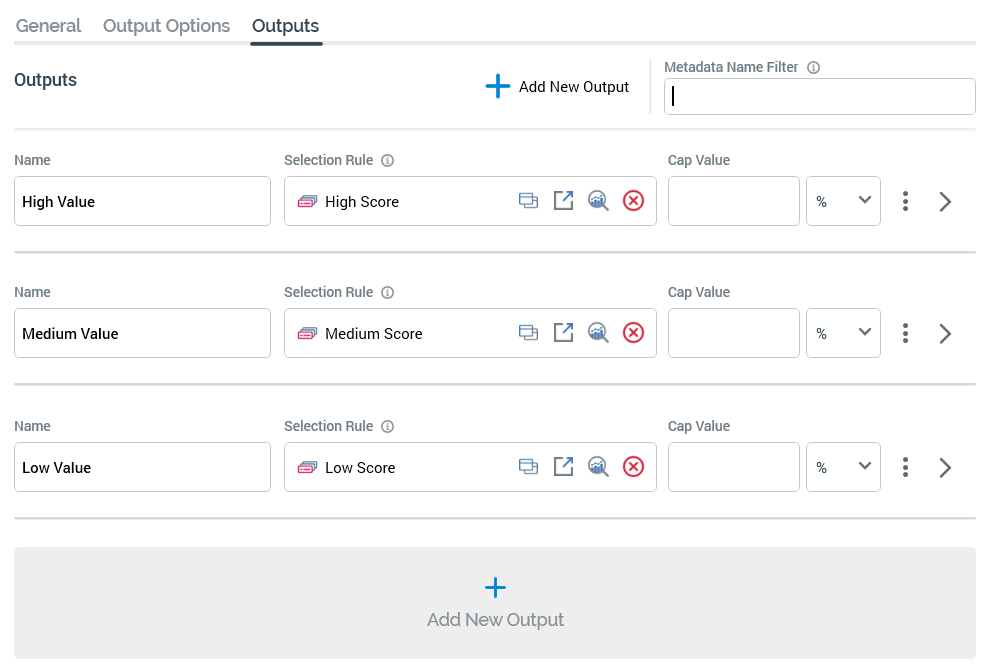Click browse selection icon for Low Score
Viewport: 991px width, 672px height.
pos(528,467)
